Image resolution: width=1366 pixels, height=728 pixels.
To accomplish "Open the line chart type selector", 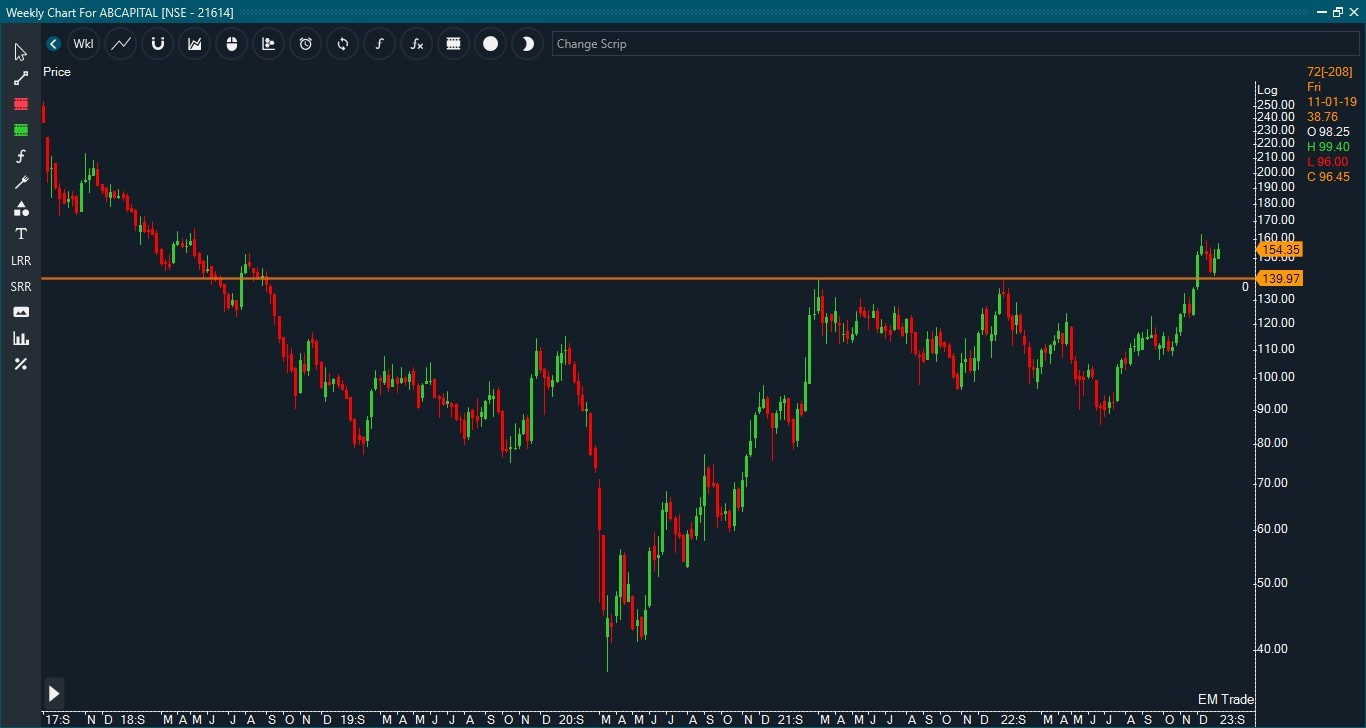I will tap(120, 44).
